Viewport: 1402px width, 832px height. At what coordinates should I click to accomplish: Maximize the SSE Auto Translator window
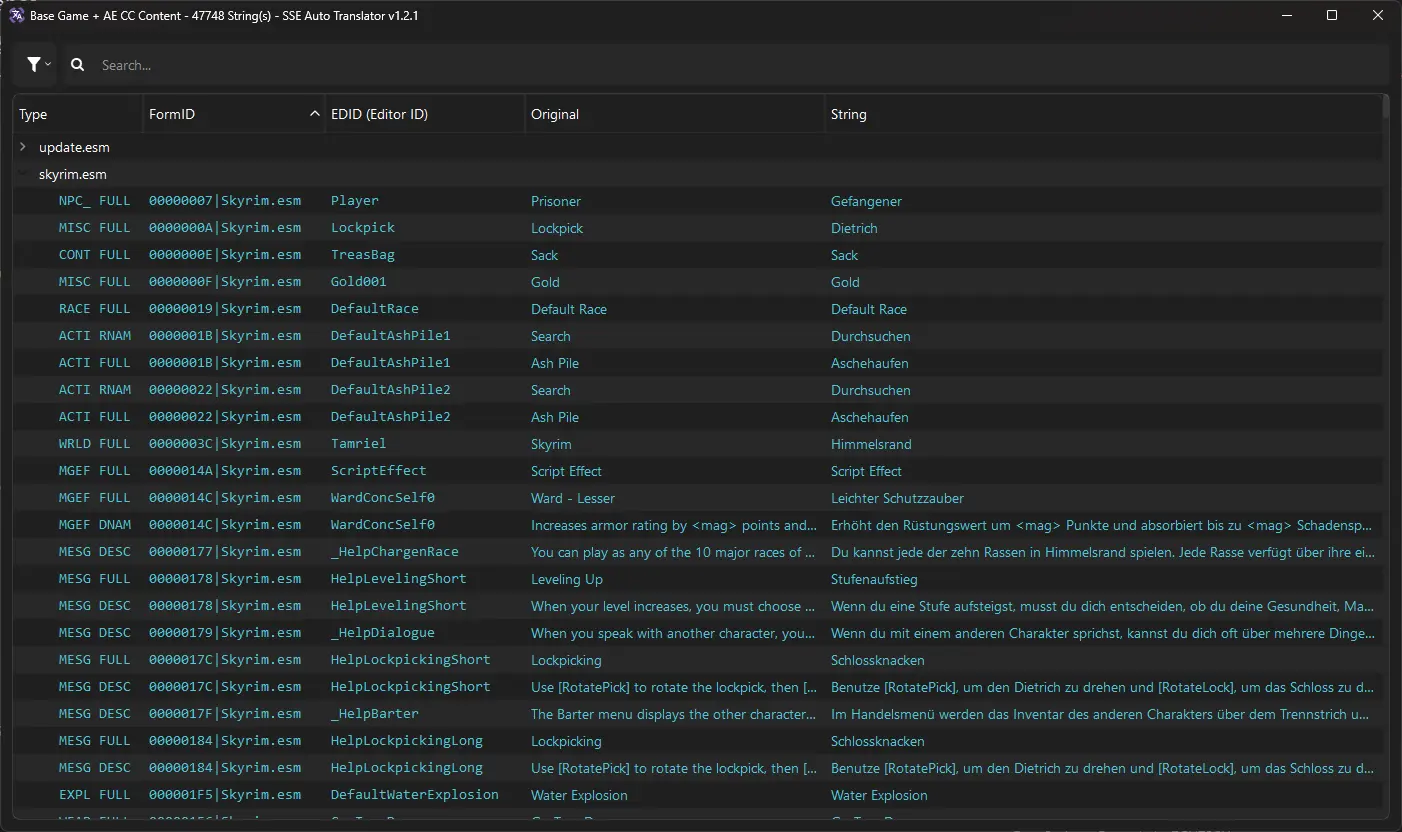1332,15
